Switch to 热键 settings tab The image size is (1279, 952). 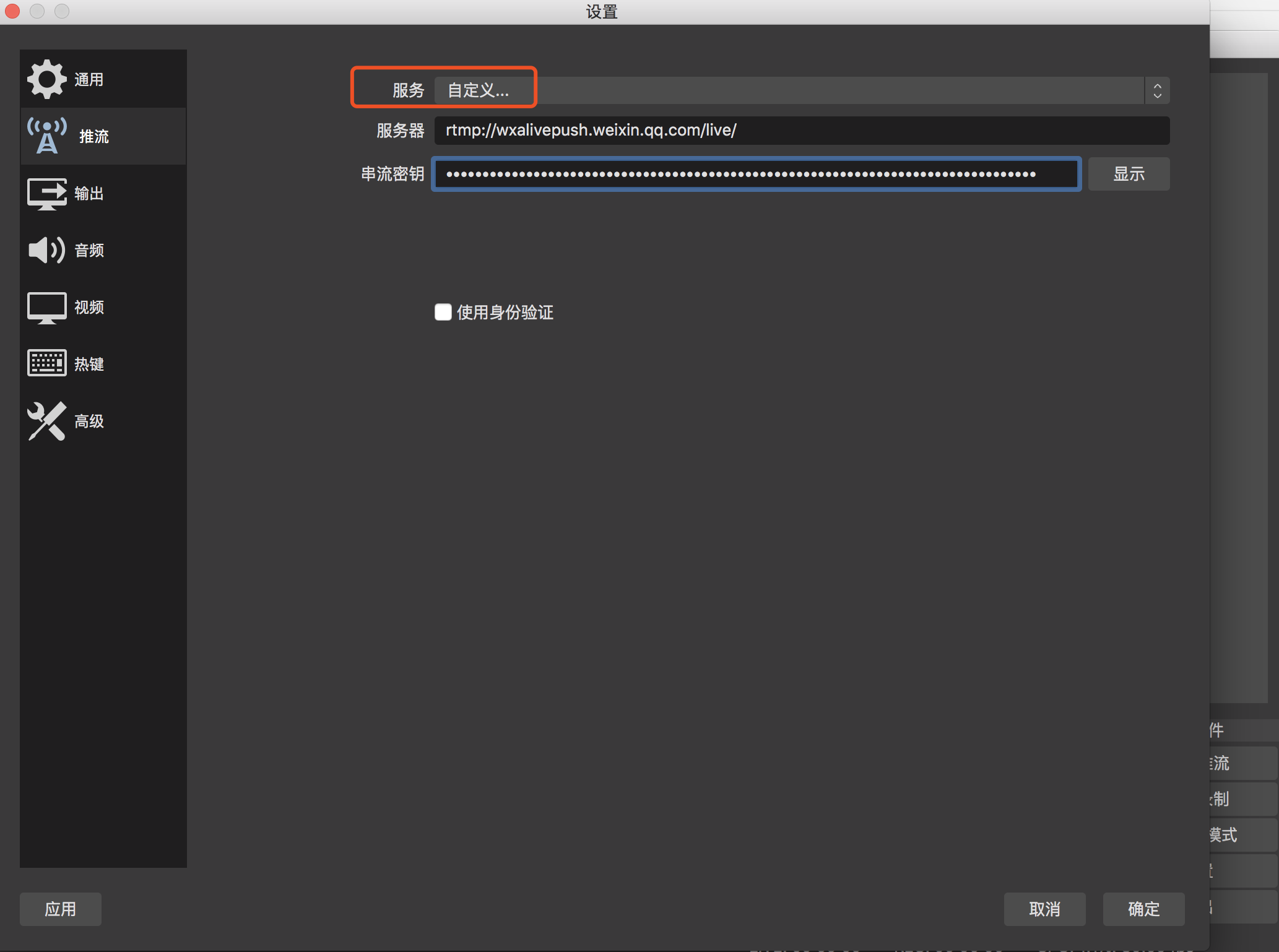click(103, 364)
